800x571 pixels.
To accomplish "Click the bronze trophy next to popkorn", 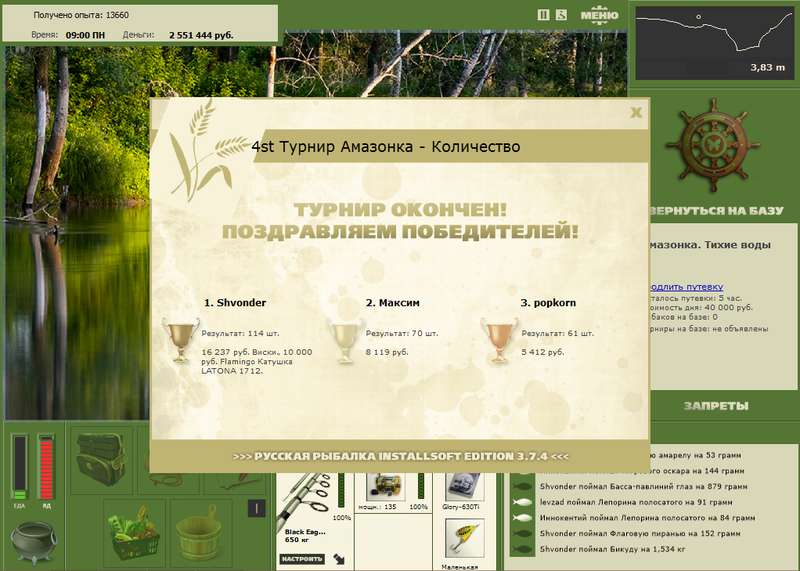I will [499, 340].
